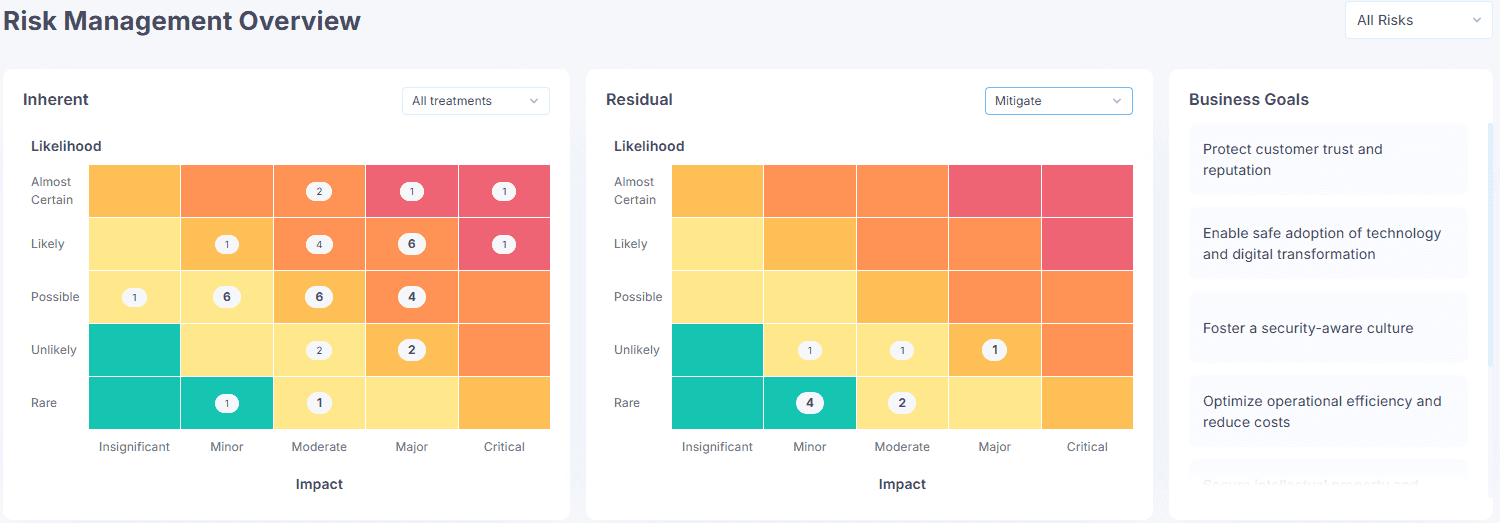This screenshot has height=523, width=1500.
Task: Open the Inherent Rare Minor badge 1
Action: 227,403
